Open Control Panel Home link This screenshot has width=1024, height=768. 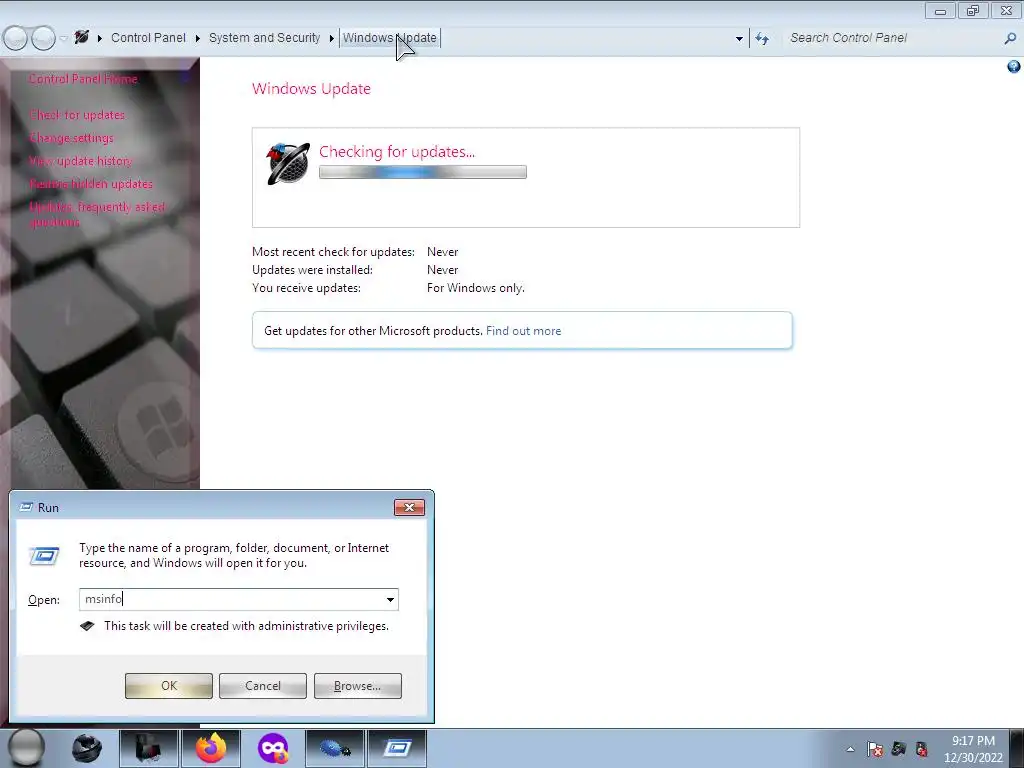[x=83, y=79]
